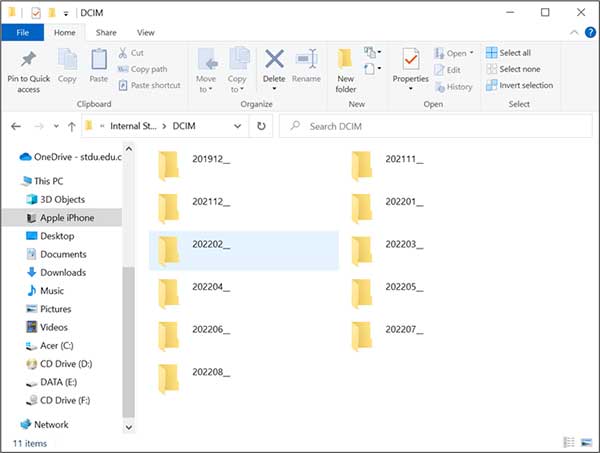
Task: Choose Paste shortcut in the ribbon
Action: [x=149, y=85]
